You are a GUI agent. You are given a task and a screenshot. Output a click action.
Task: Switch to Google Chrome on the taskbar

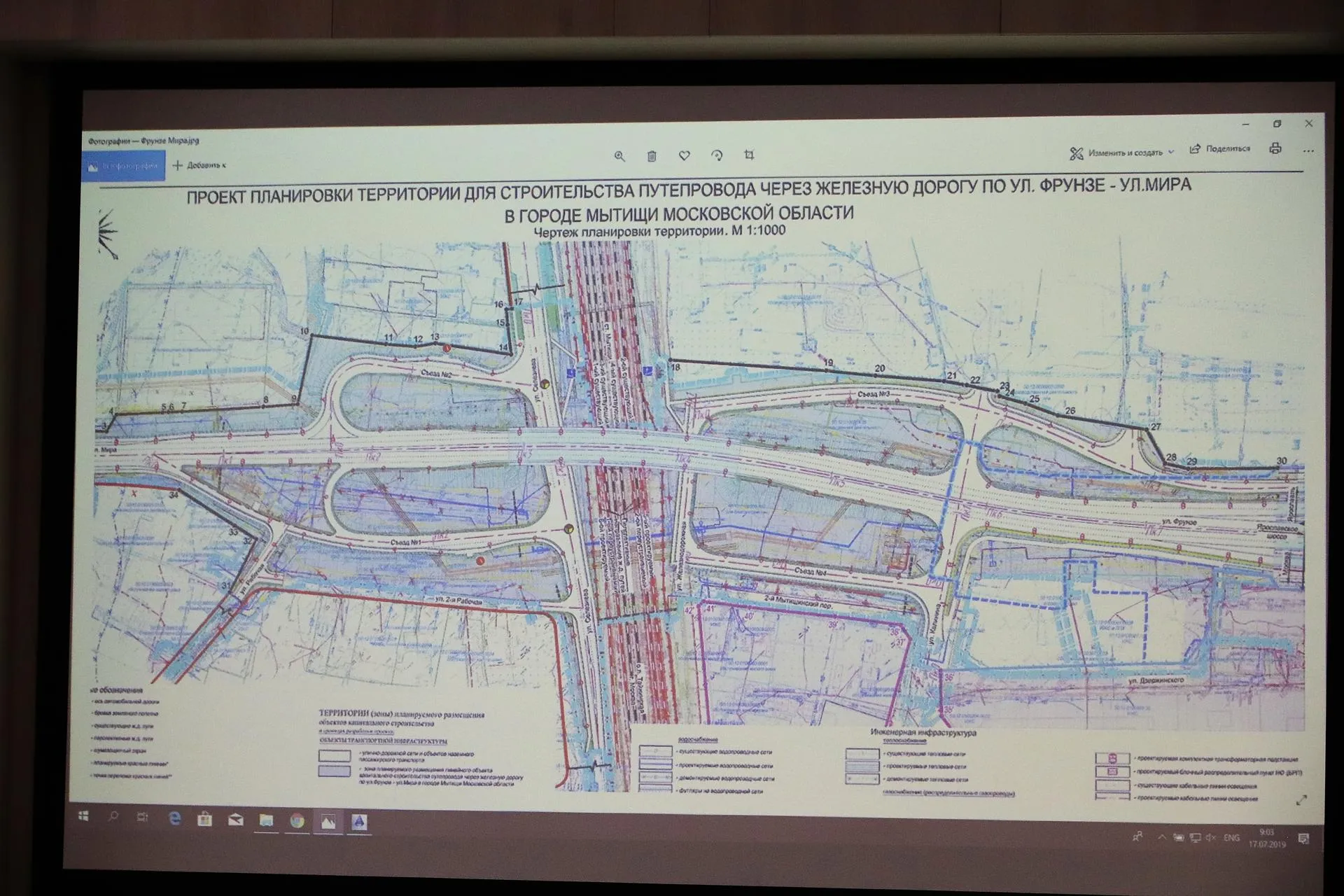(297, 821)
